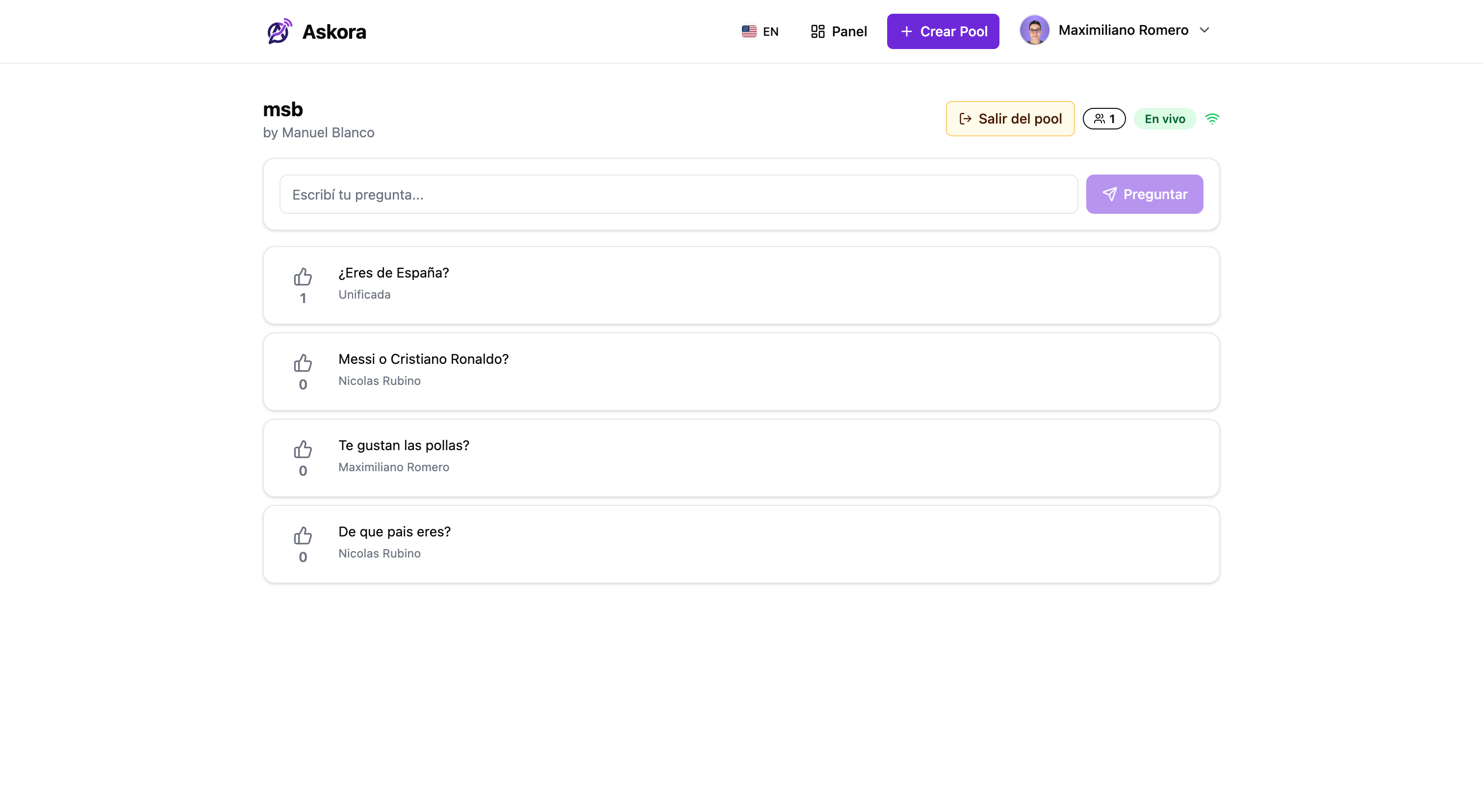Click the green wifi connection icon

coord(1212,119)
